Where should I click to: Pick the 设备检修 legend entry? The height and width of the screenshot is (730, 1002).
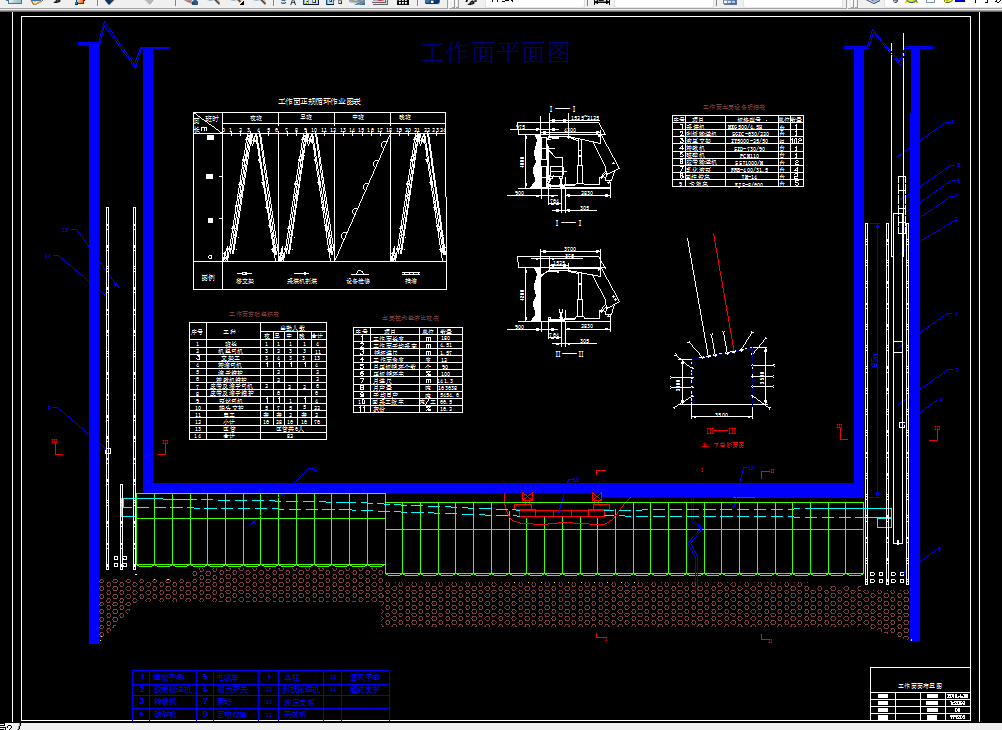pyautogui.click(x=358, y=277)
